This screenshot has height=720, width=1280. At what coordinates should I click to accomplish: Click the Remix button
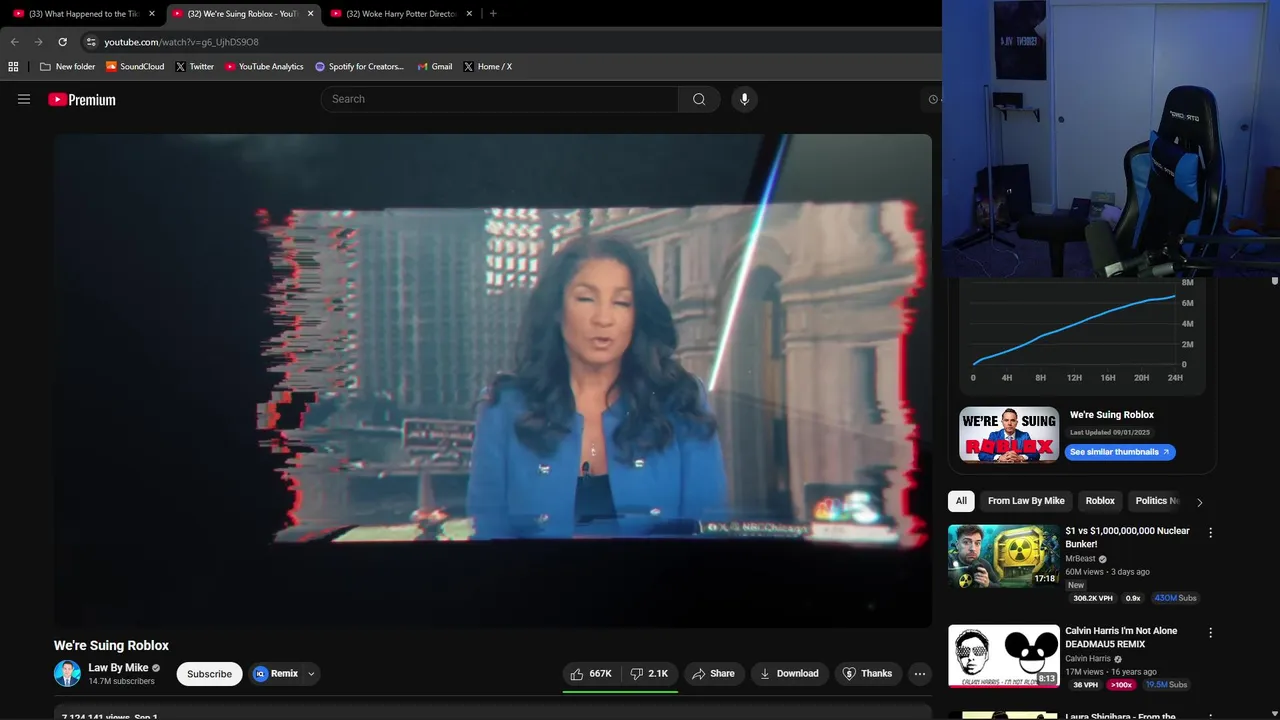[276, 674]
